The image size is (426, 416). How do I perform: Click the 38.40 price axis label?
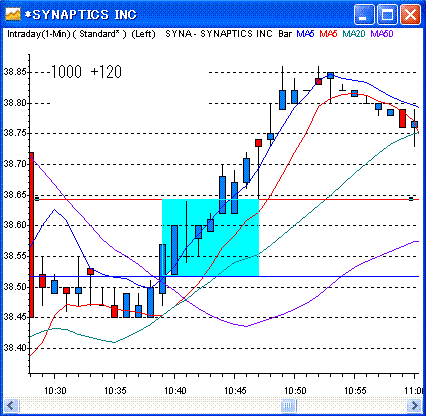point(15,348)
